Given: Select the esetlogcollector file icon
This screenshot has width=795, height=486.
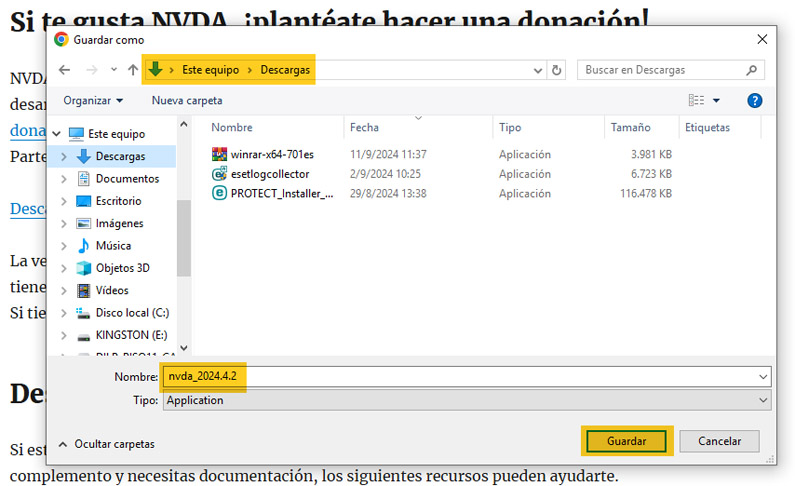Looking at the screenshot, I should click(219, 173).
